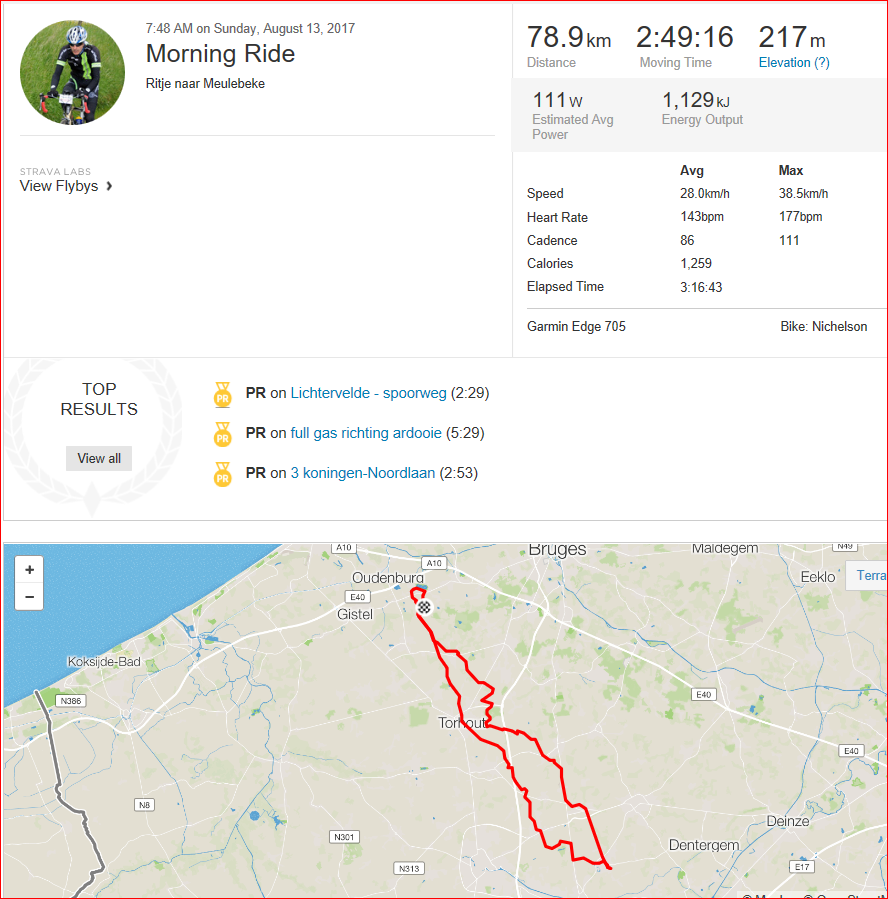The height and width of the screenshot is (899, 888).
Task: Click PR medal icon beside full gas richting ardooie
Action: (222, 434)
